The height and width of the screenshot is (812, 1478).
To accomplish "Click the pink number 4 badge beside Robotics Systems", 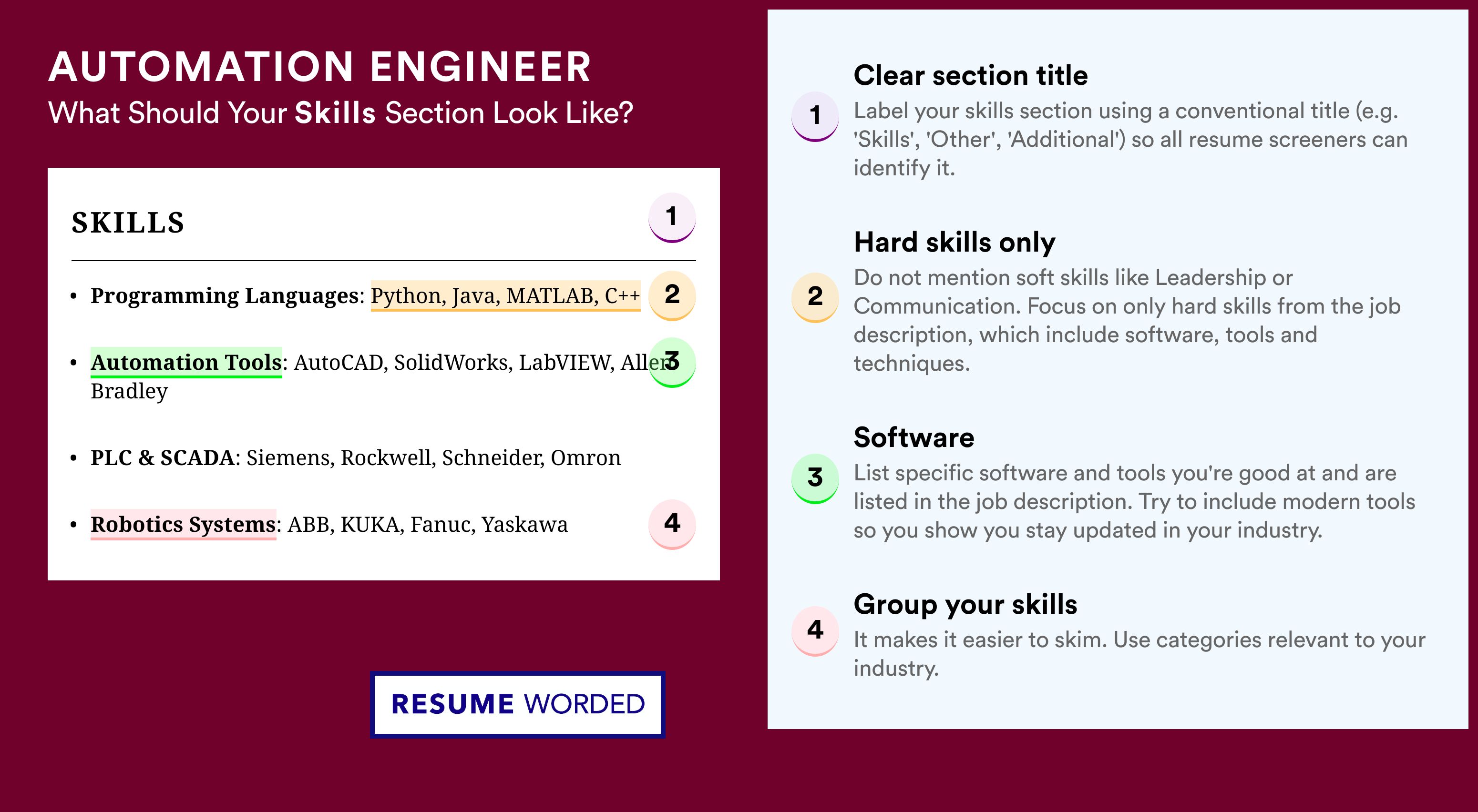I will tap(672, 524).
